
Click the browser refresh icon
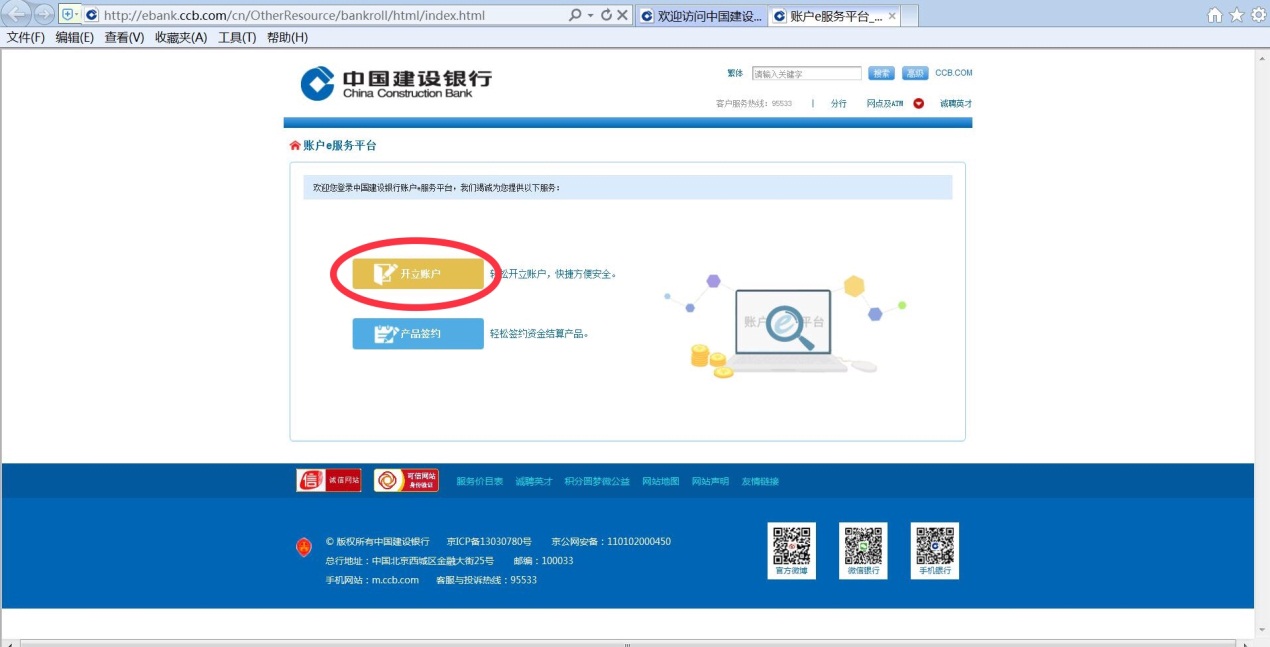click(x=605, y=15)
